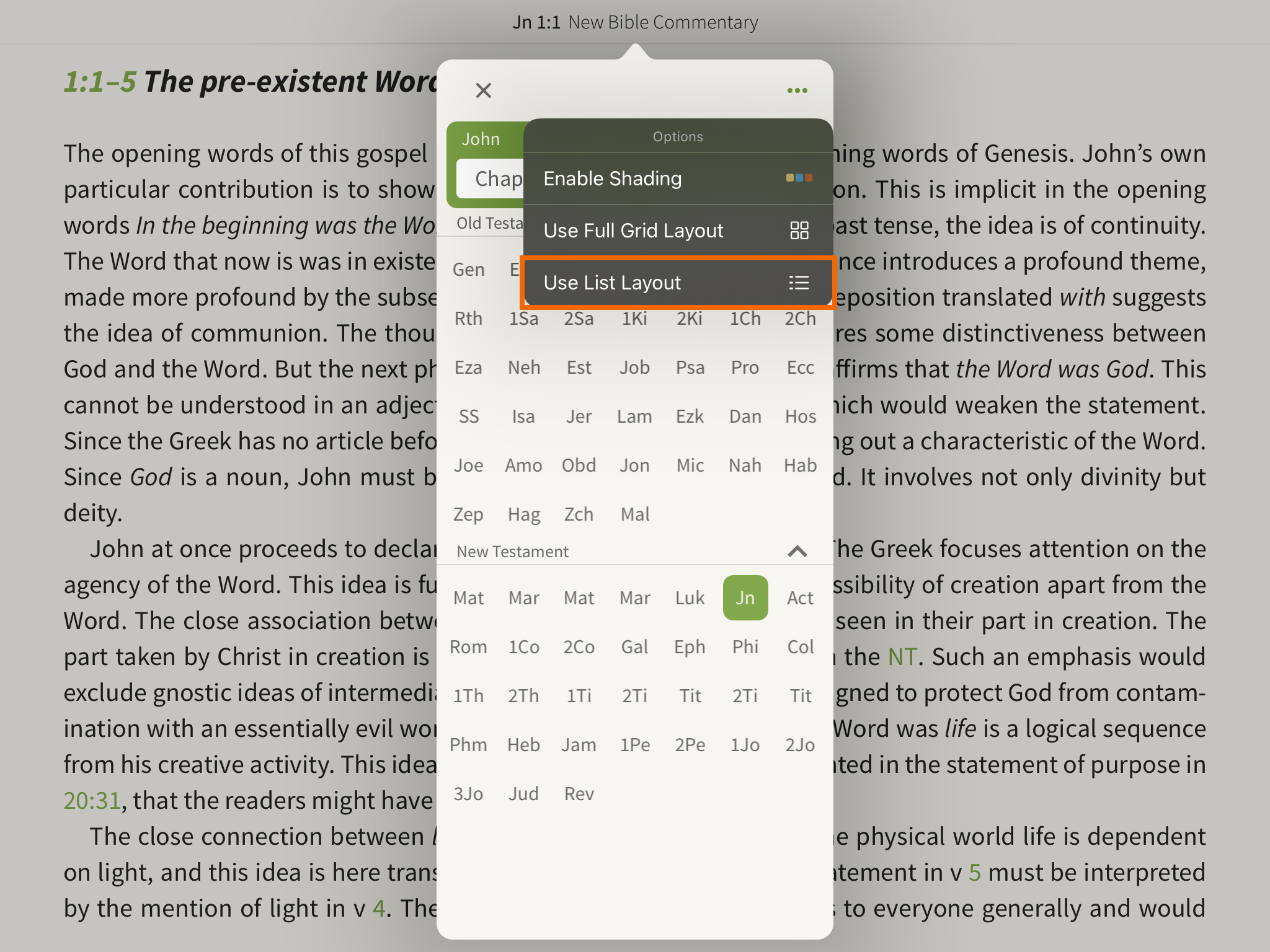Select Amo book
The height and width of the screenshot is (952, 1270).
point(523,465)
